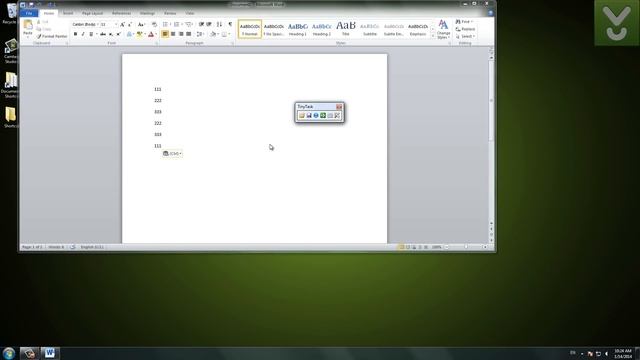This screenshot has width=640, height=360.
Task: Open the References ribbon tab
Action: coord(121,13)
